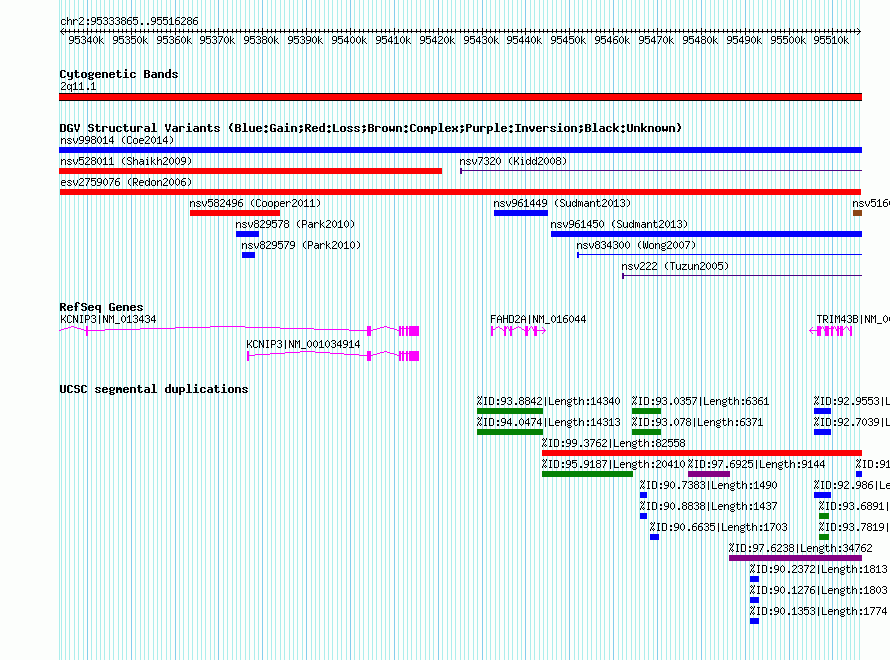The width and height of the screenshot is (890, 660).
Task: Select gene KCNIP3|NM_013434 label
Action: tap(108, 320)
